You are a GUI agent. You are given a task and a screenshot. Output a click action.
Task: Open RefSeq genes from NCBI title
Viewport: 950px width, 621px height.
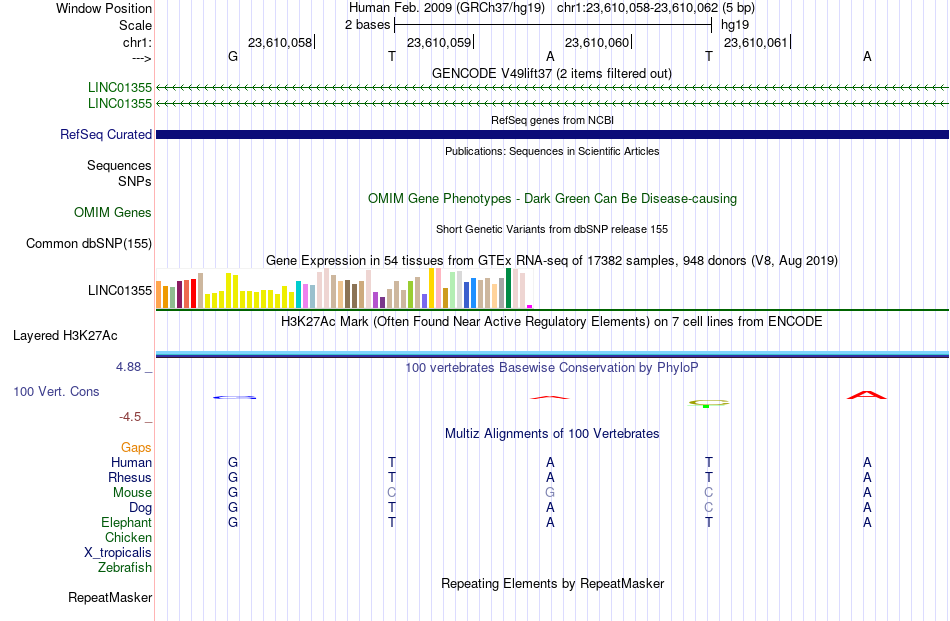tap(552, 120)
